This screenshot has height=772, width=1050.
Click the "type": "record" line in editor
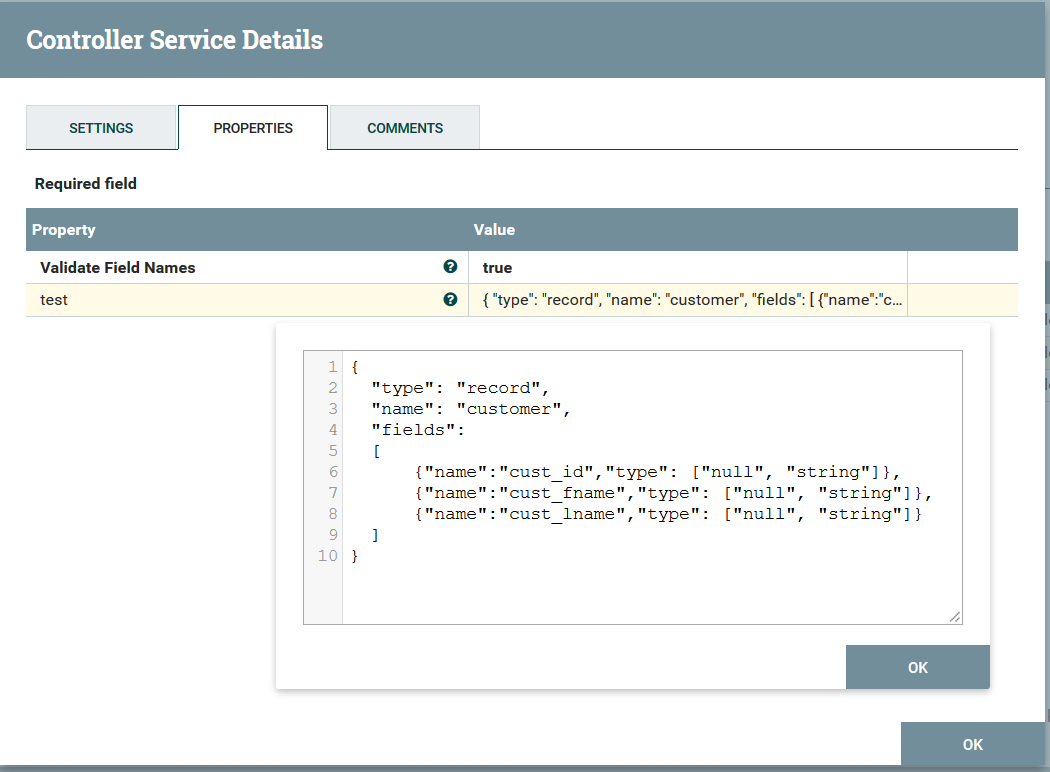point(460,388)
